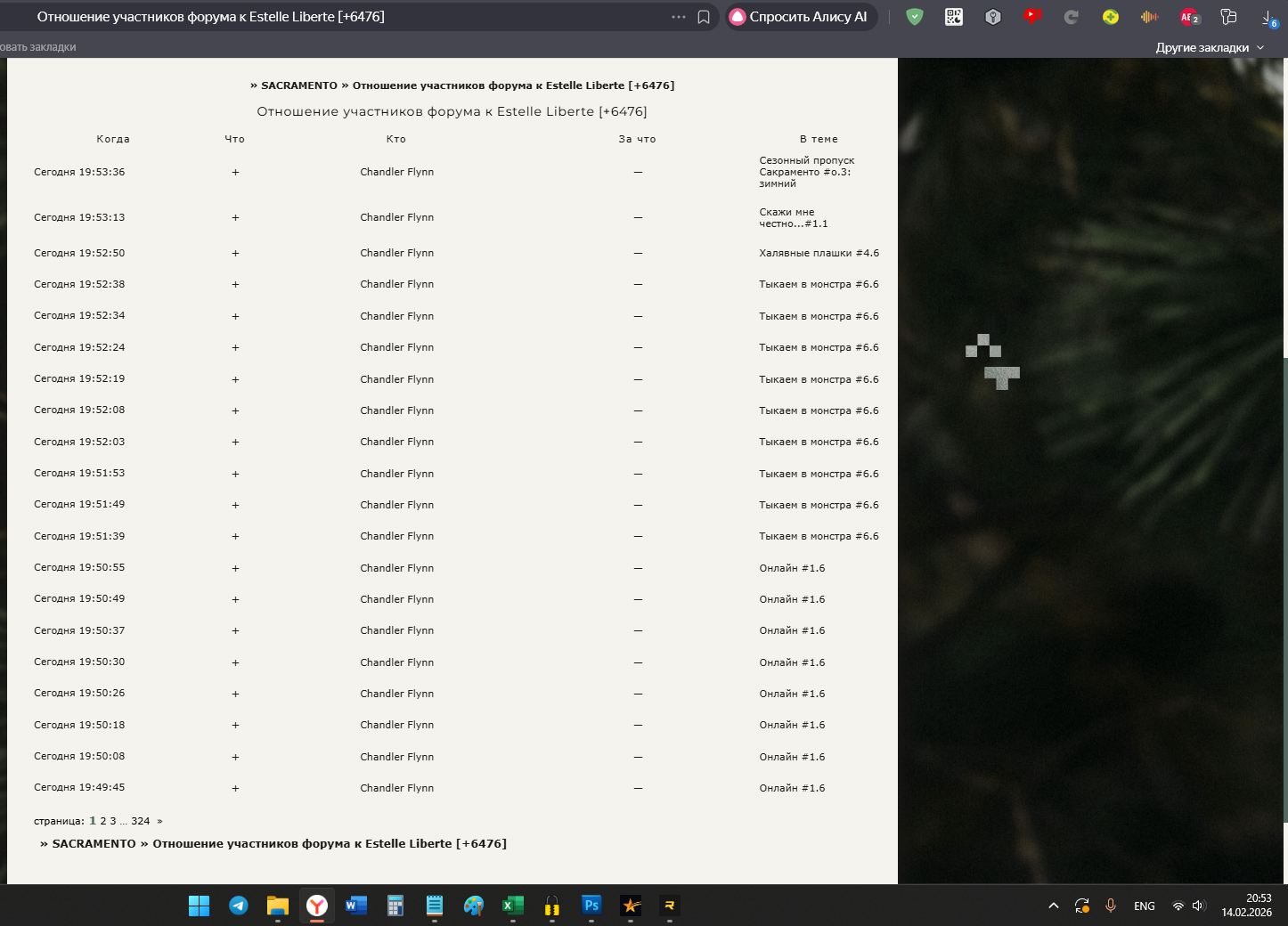Click the За что column header
This screenshot has height=926, width=1288.
[638, 139]
